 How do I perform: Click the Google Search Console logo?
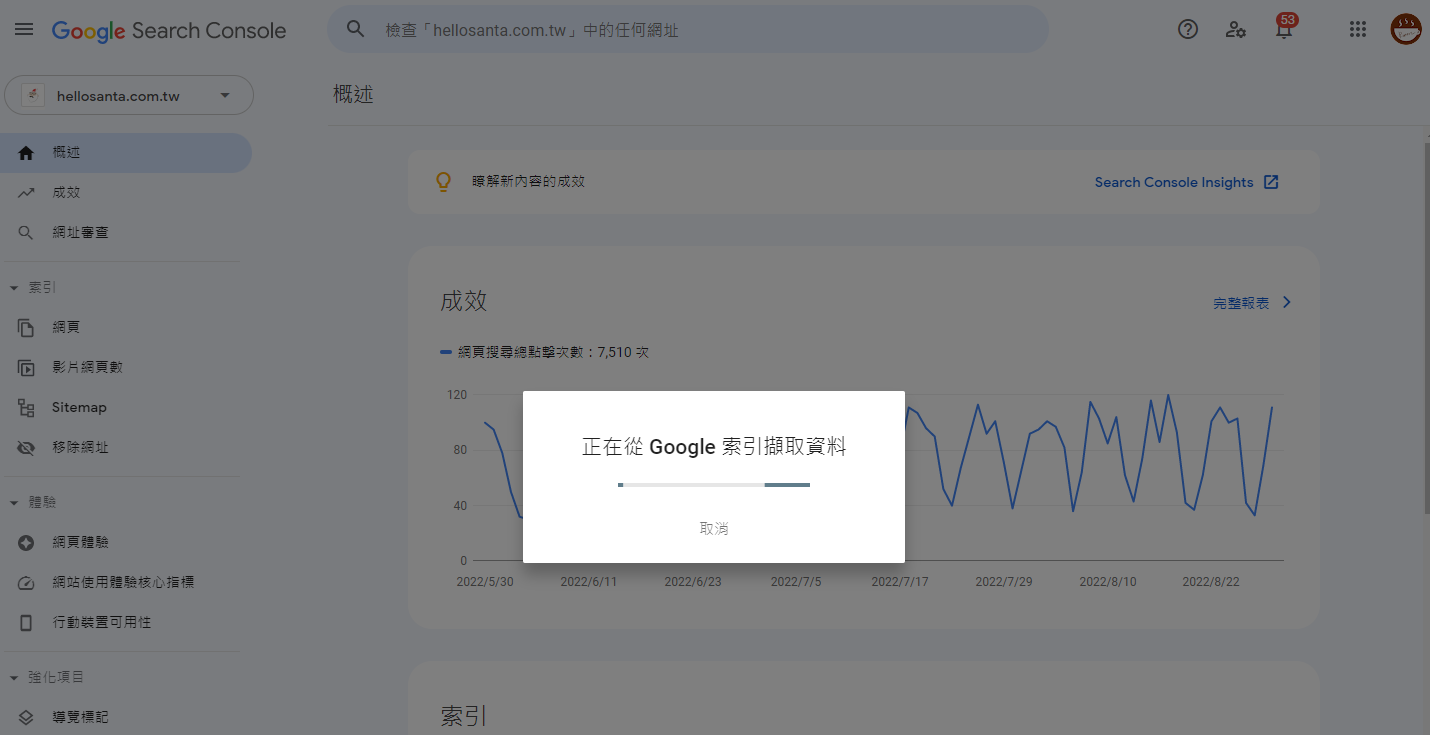coord(169,31)
